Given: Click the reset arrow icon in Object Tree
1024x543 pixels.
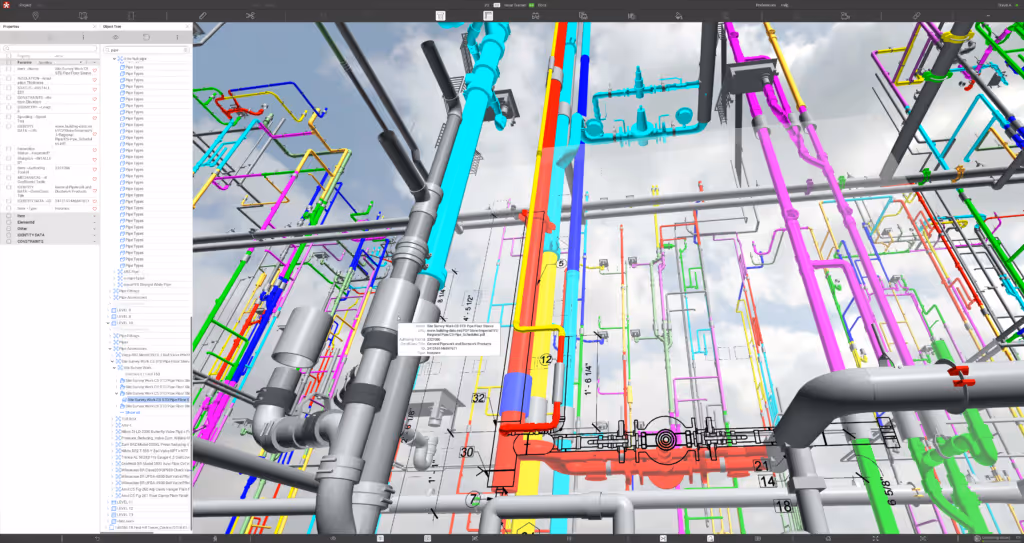Looking at the screenshot, I should [146, 37].
